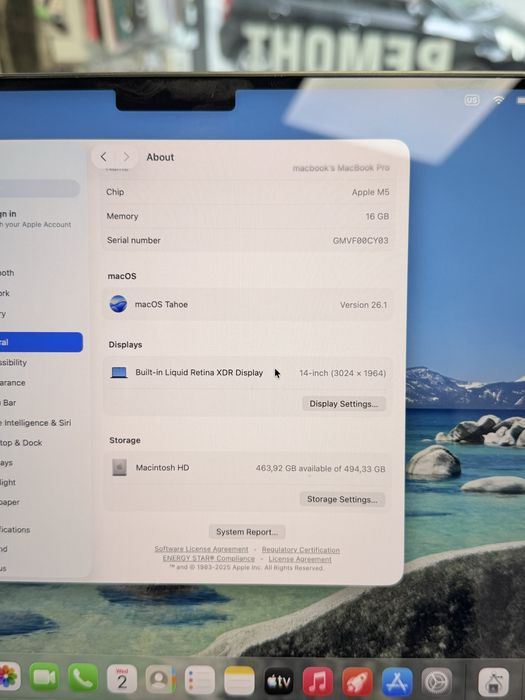Screen dimensions: 525x700
Task: Open the System Report button
Action: click(247, 532)
